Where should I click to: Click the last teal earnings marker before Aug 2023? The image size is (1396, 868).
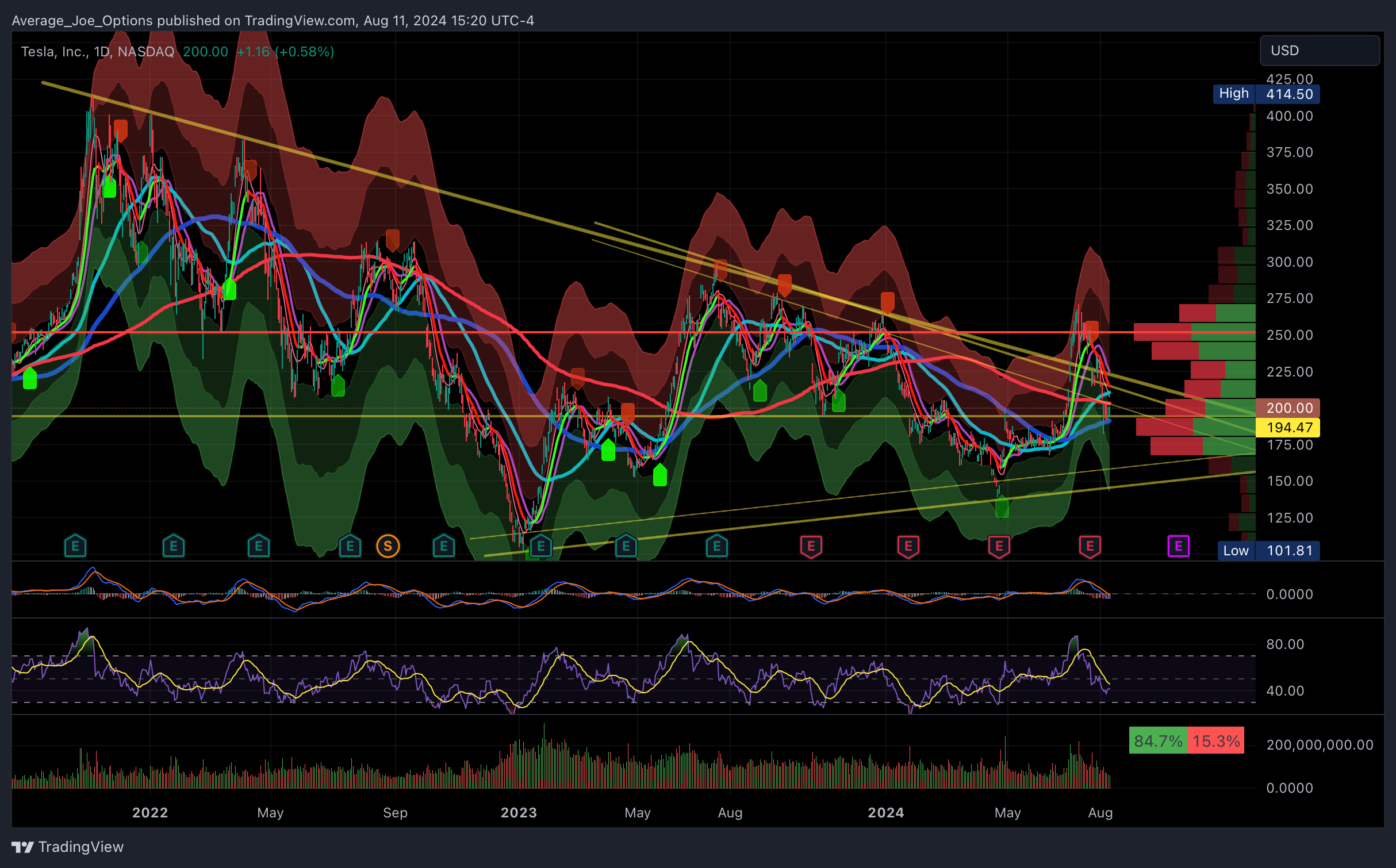[717, 546]
